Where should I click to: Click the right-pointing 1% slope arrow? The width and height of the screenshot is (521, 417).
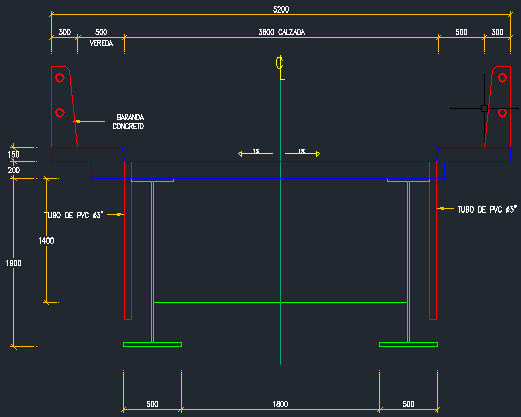pos(302,153)
